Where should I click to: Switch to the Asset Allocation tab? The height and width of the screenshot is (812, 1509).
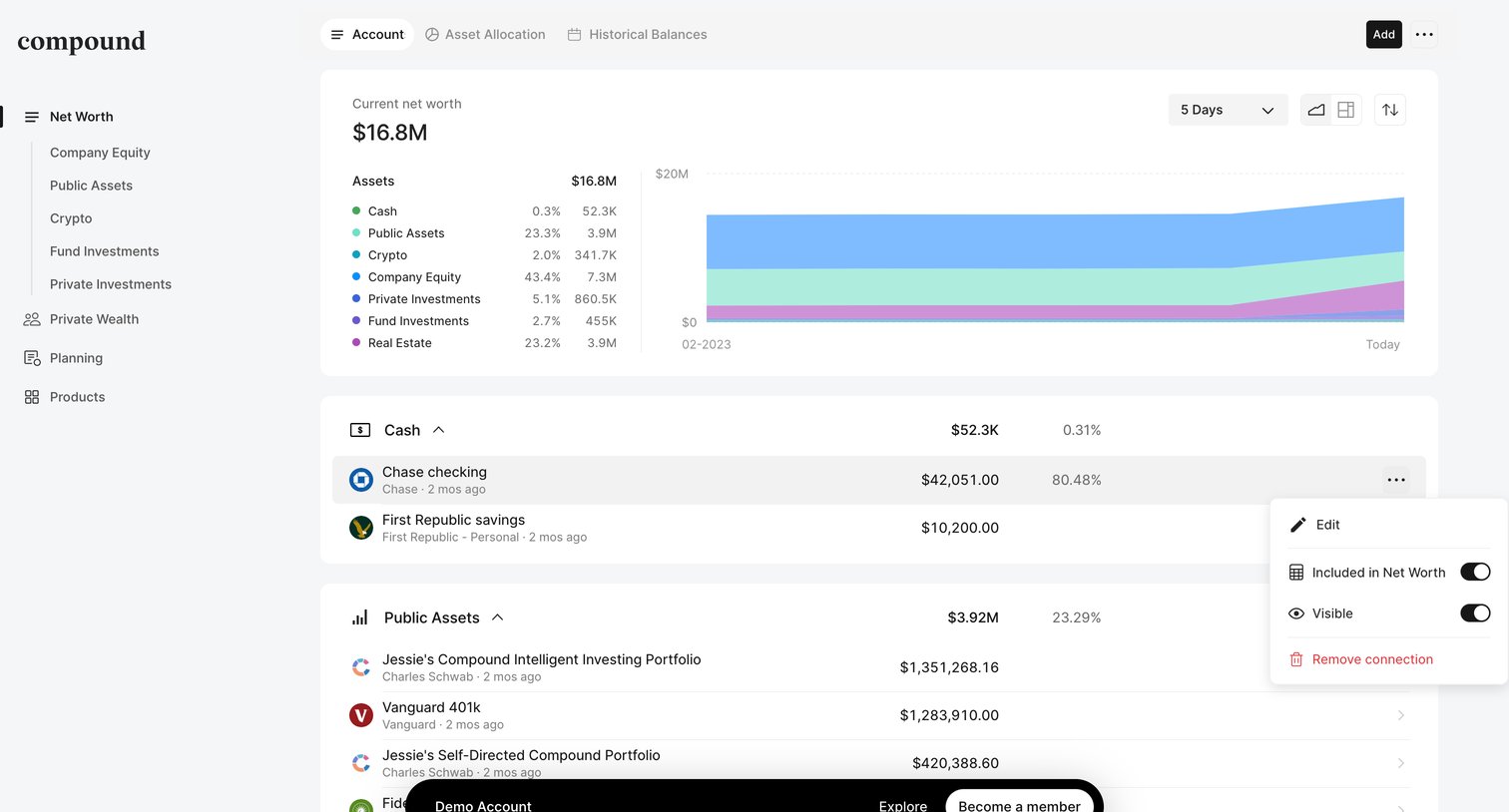coord(485,34)
